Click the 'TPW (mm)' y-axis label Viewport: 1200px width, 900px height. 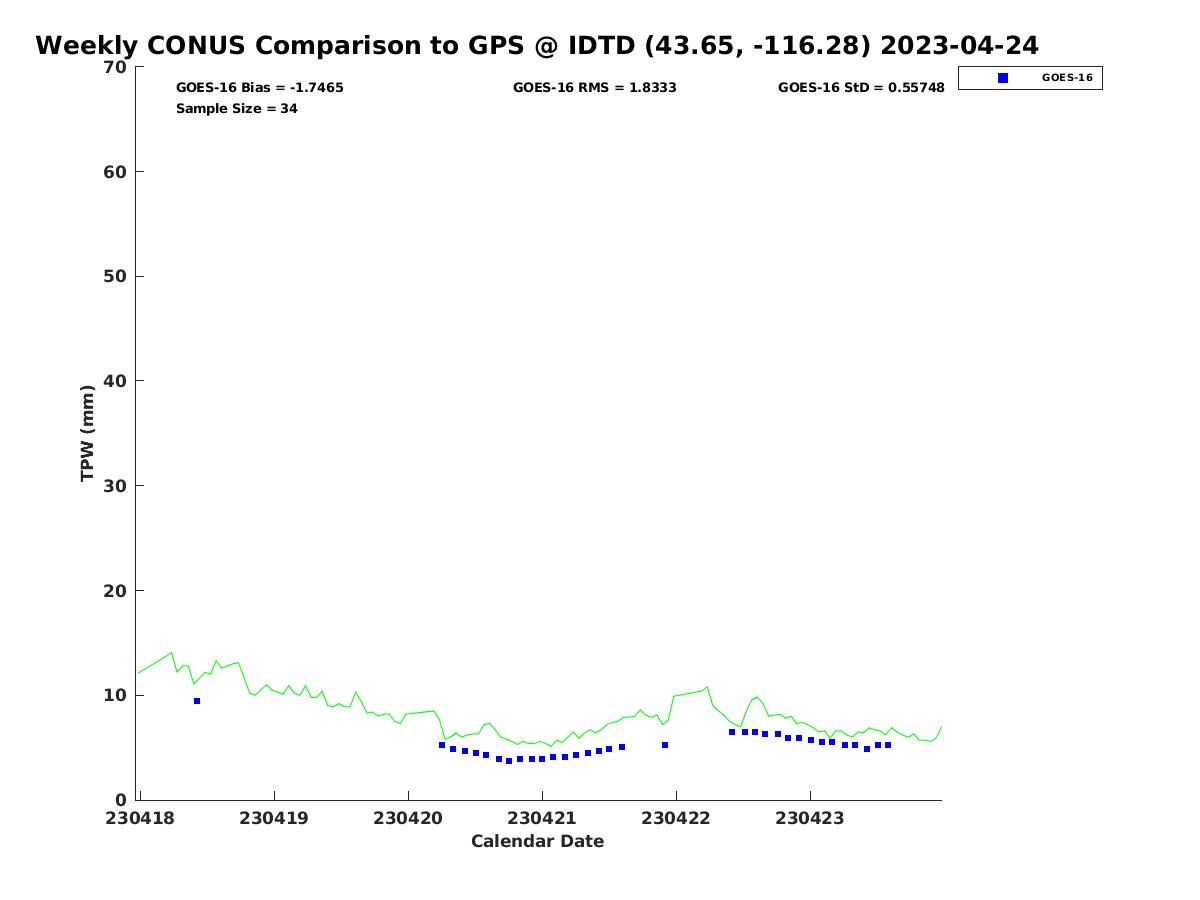(x=88, y=433)
